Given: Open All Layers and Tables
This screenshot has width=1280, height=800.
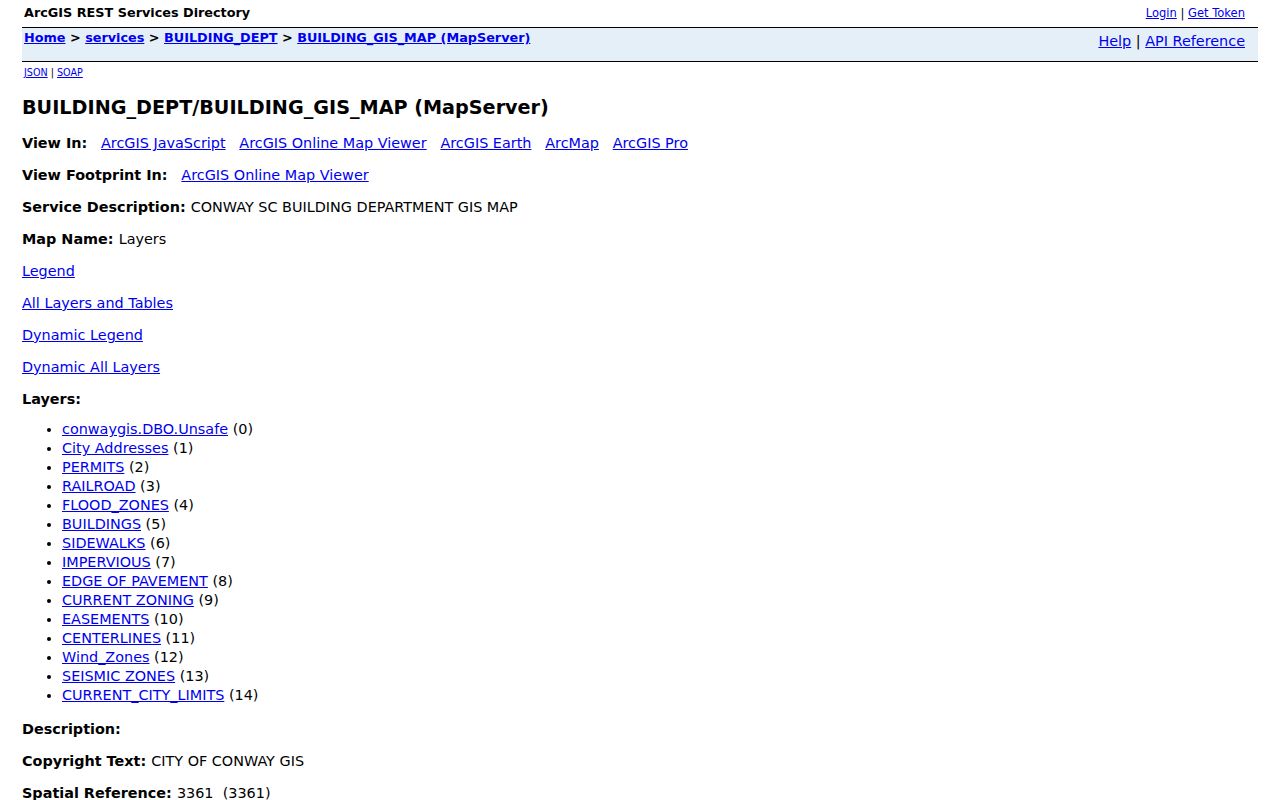Looking at the screenshot, I should click(97, 303).
